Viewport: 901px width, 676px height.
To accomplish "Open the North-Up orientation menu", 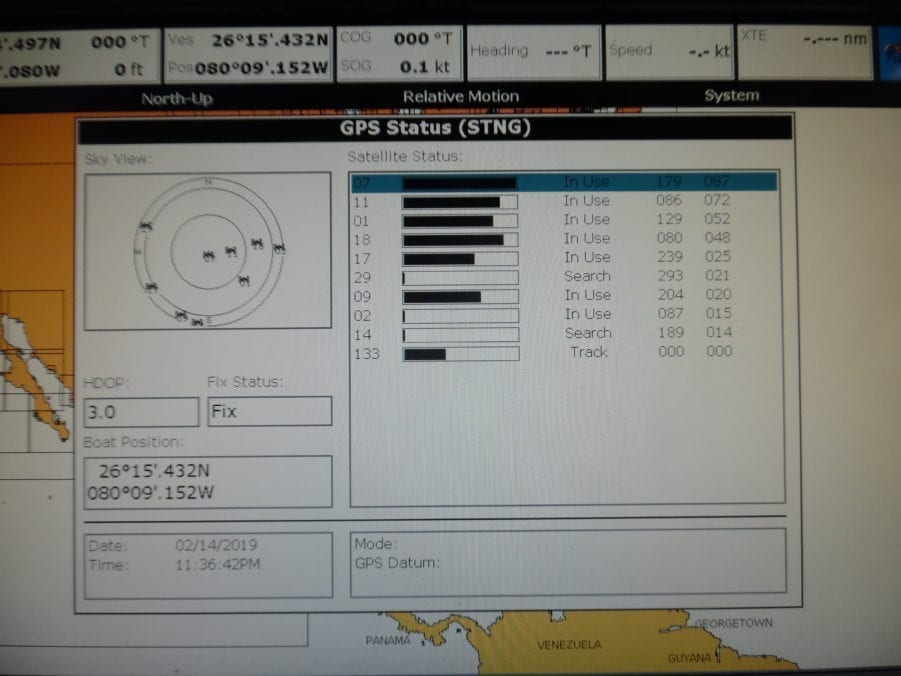I will point(177,99).
